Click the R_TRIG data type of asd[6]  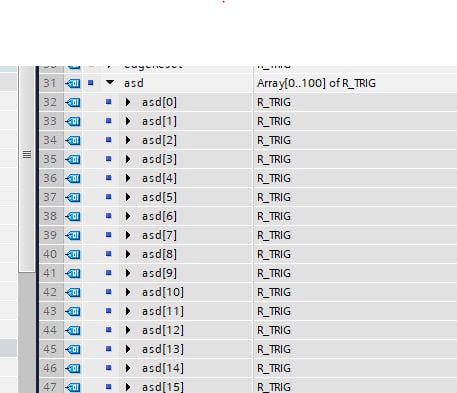(x=274, y=216)
